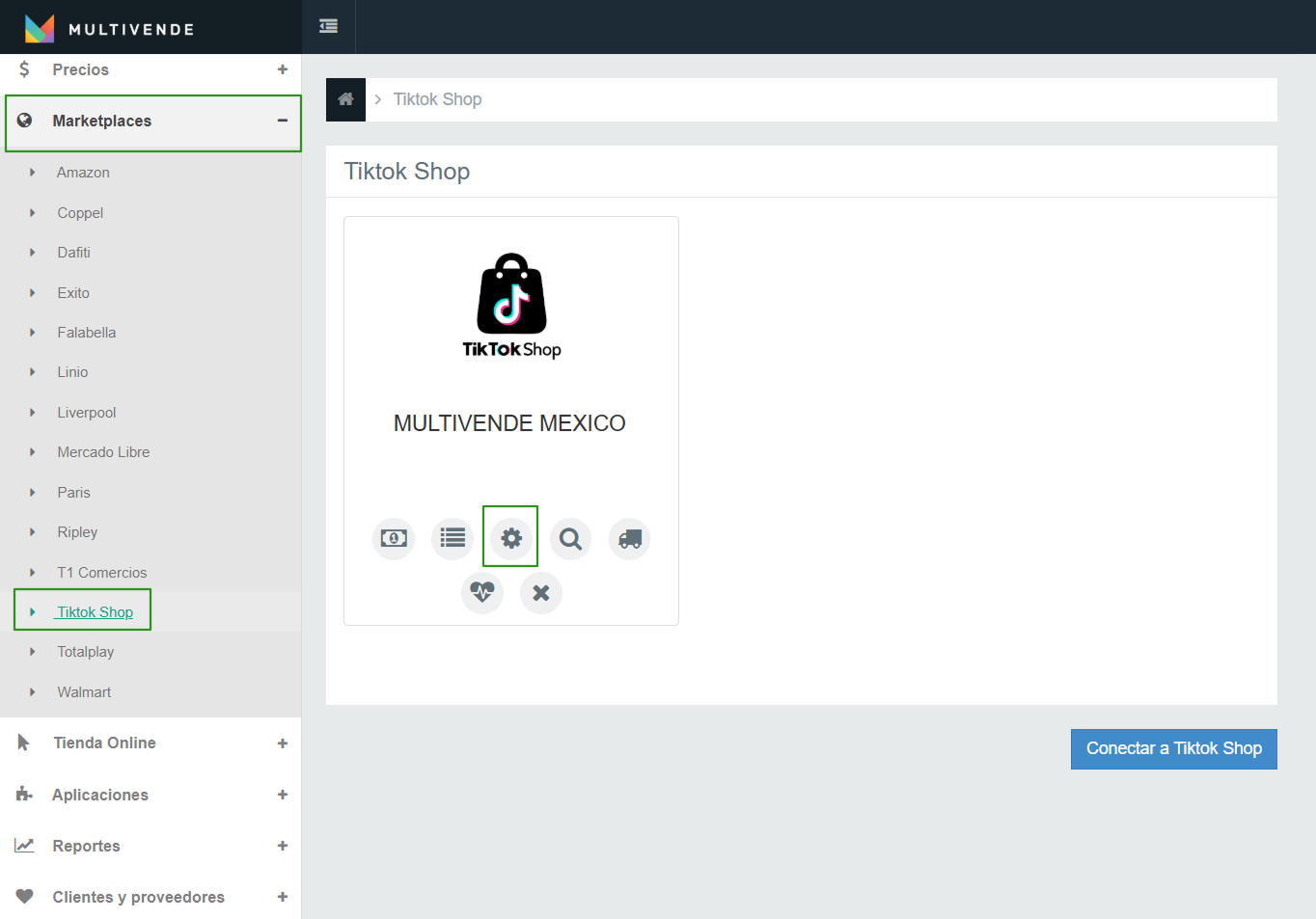Click the magnifying glass search icon
Image resolution: width=1316 pixels, height=919 pixels.
tap(570, 538)
